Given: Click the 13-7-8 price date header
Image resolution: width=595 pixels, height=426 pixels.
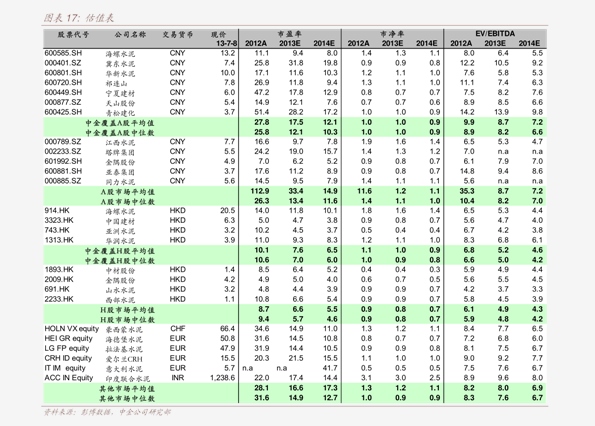Looking at the screenshot, I should [x=227, y=43].
